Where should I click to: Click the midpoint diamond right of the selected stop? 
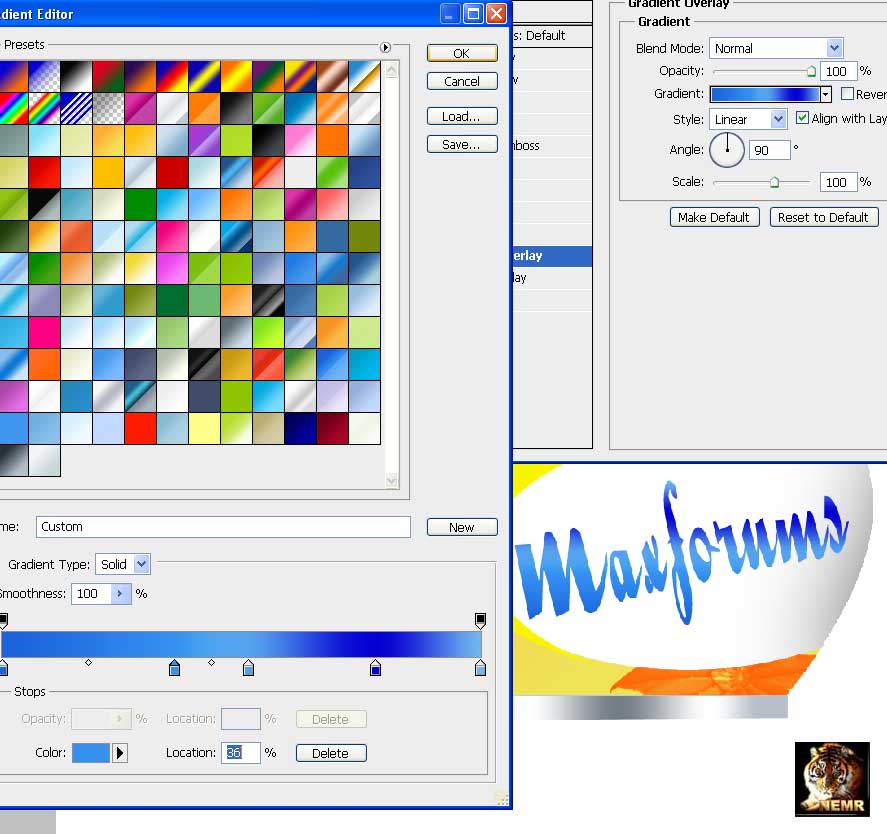(x=211, y=662)
